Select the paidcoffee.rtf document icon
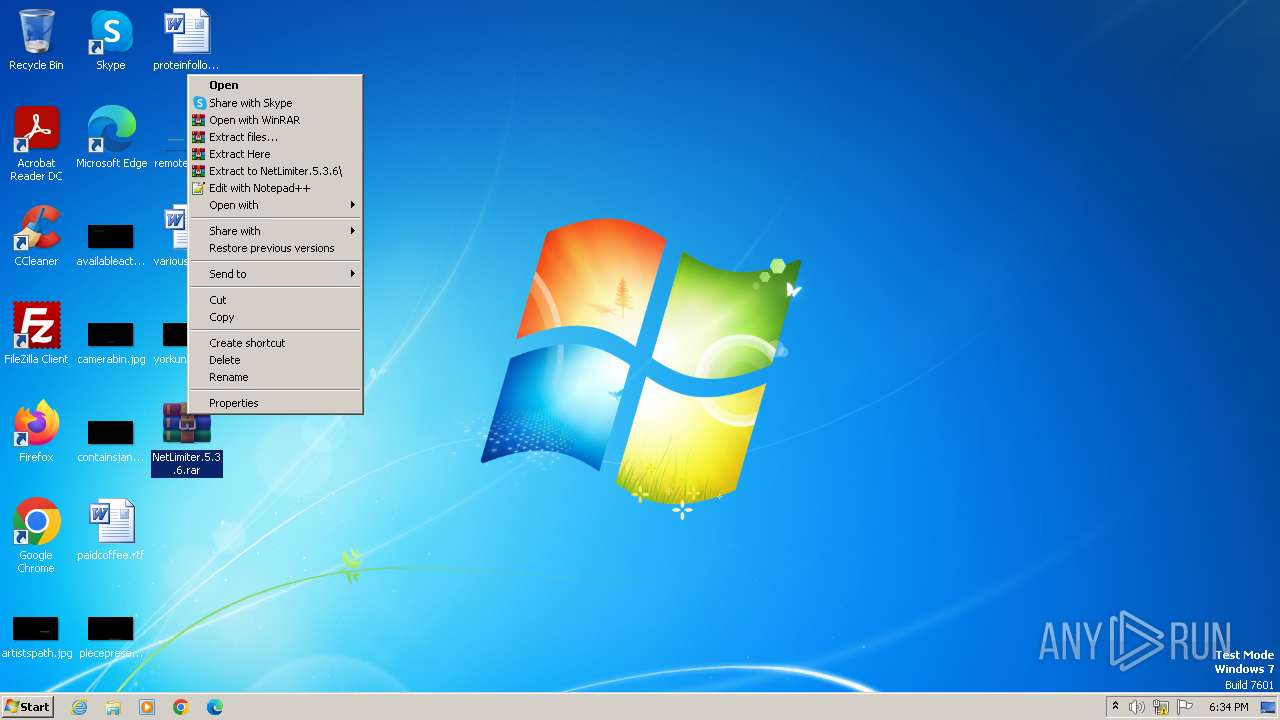 click(x=111, y=530)
